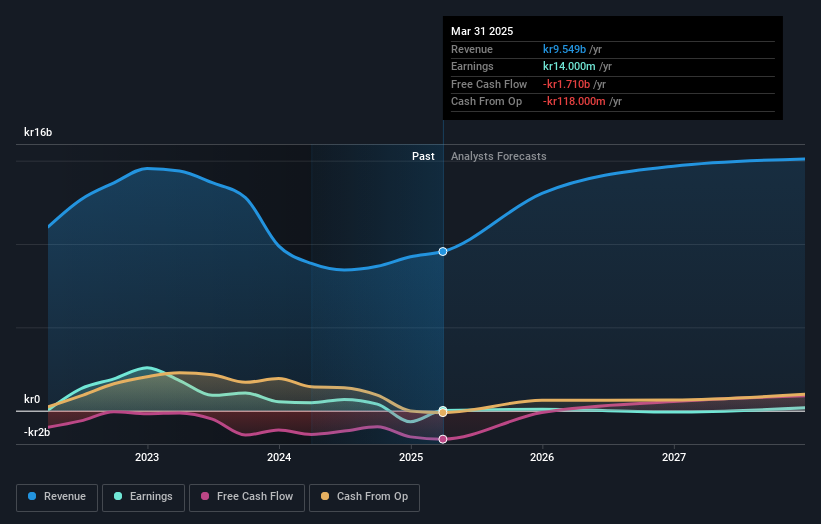Click the Mar 31 2025 tooltip date

click(x=482, y=31)
